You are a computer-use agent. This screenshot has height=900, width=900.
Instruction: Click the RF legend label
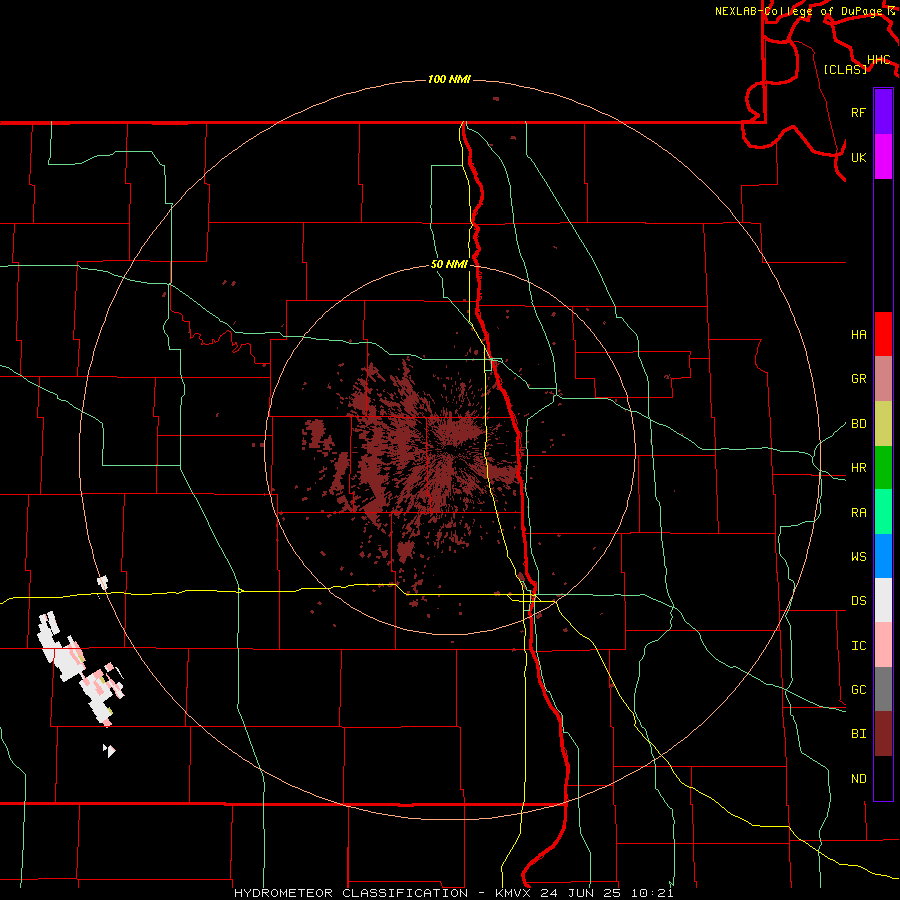click(858, 112)
